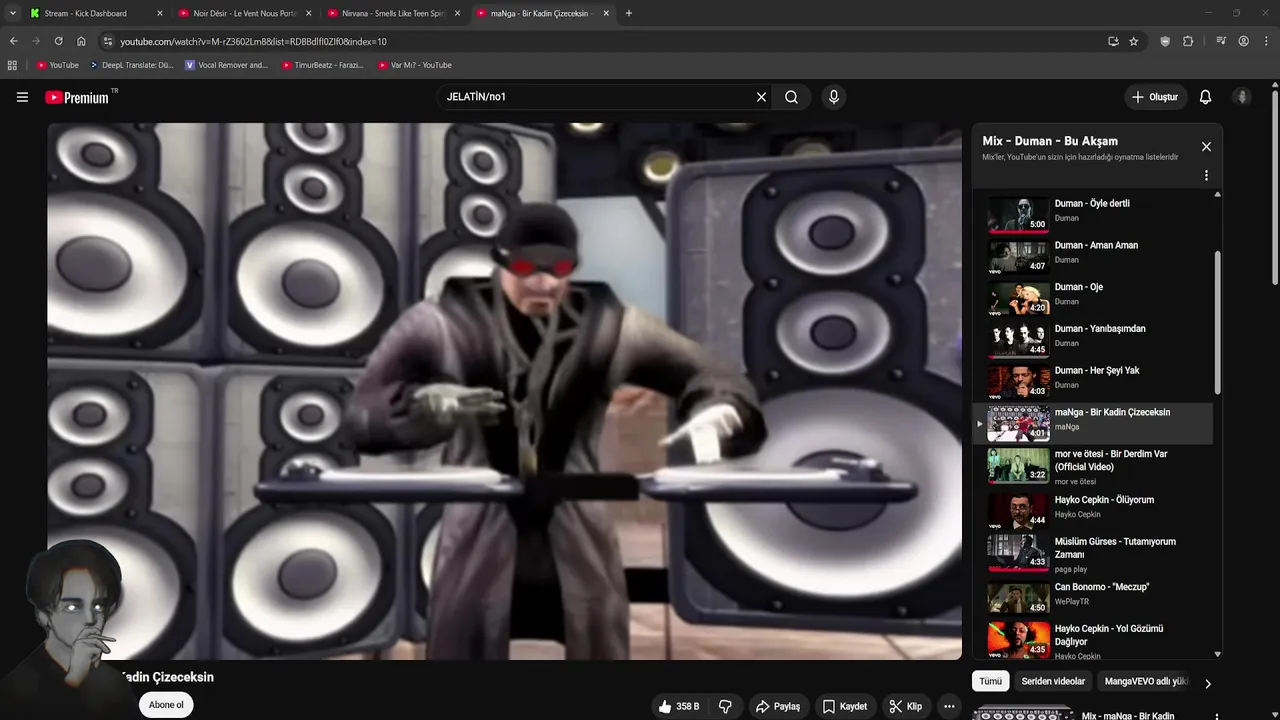Open the shield extension icon
This screenshot has height=720, width=1280.
click(x=1165, y=41)
